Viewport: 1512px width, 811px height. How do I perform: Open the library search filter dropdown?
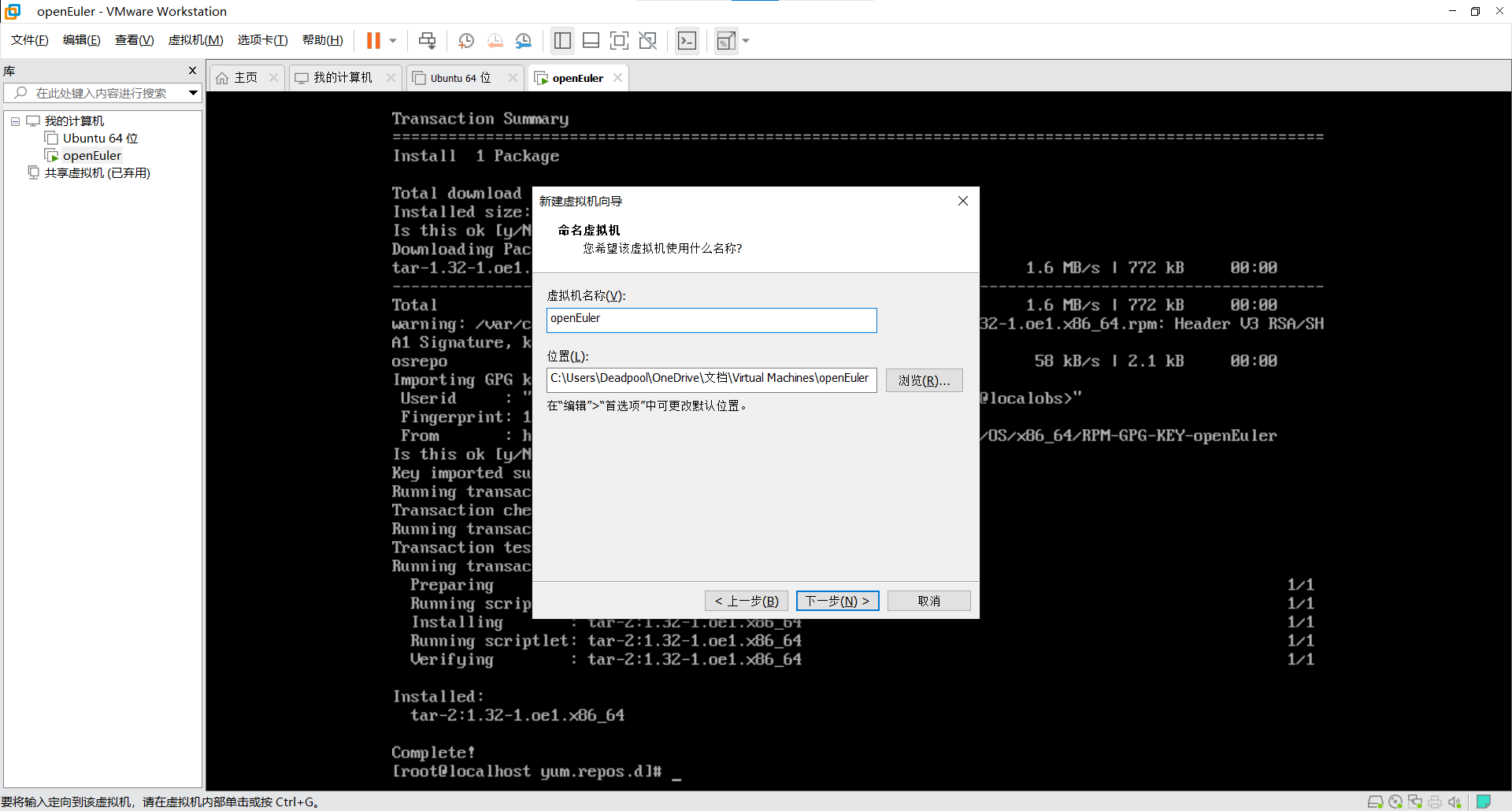[193, 93]
